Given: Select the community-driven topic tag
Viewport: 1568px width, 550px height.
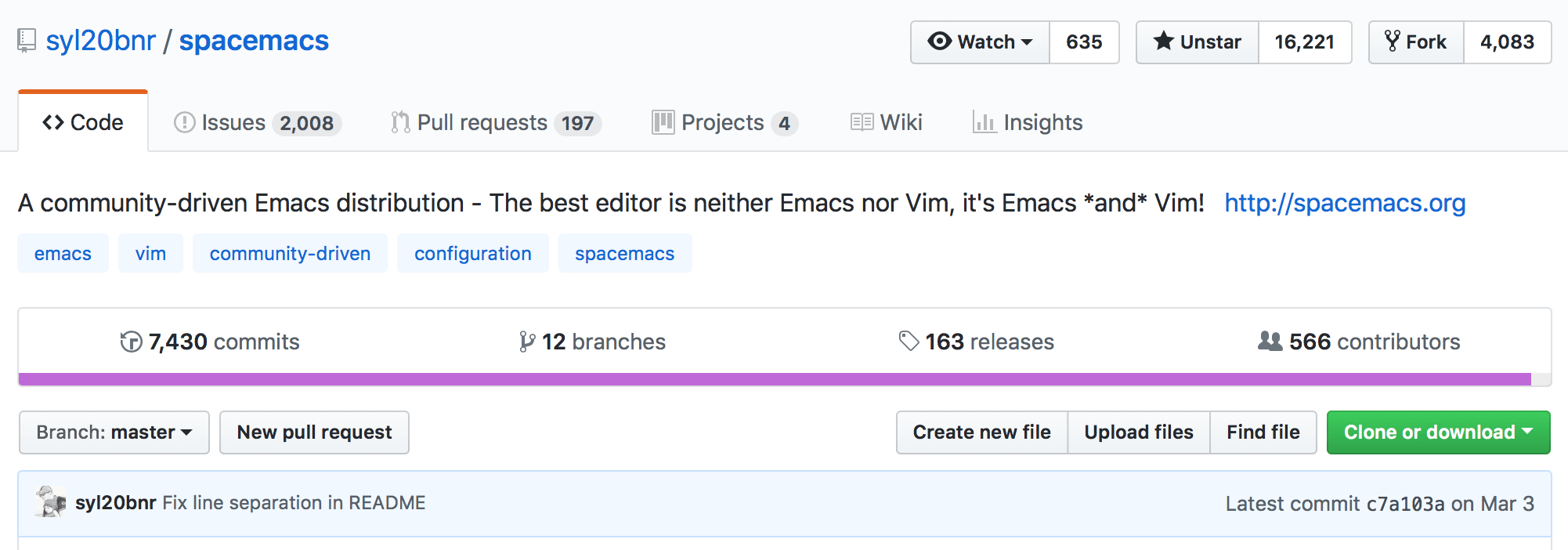Looking at the screenshot, I should click(290, 254).
